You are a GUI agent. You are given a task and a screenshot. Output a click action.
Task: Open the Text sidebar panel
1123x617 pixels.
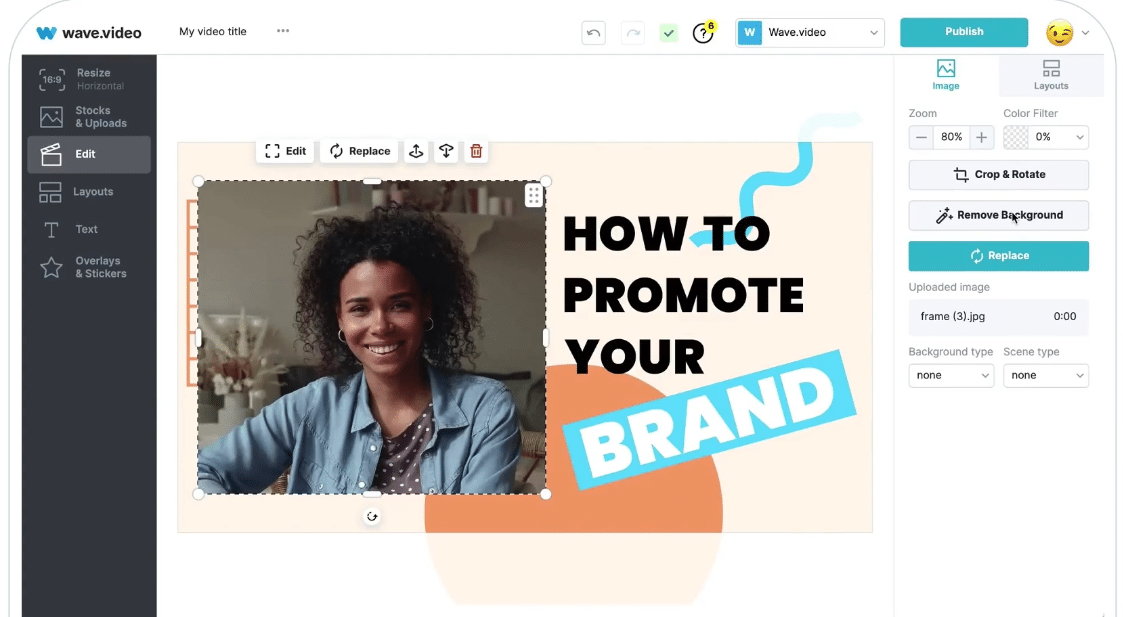[89, 229]
